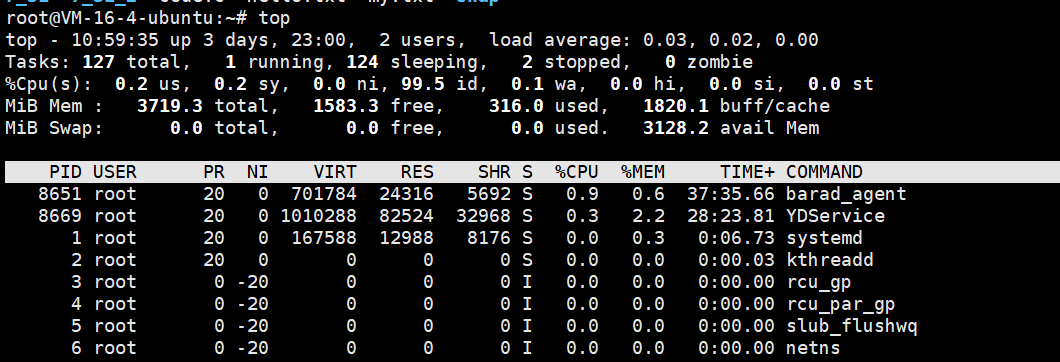Select the netns process name
The image size is (1060, 362).
pyautogui.click(x=813, y=348)
